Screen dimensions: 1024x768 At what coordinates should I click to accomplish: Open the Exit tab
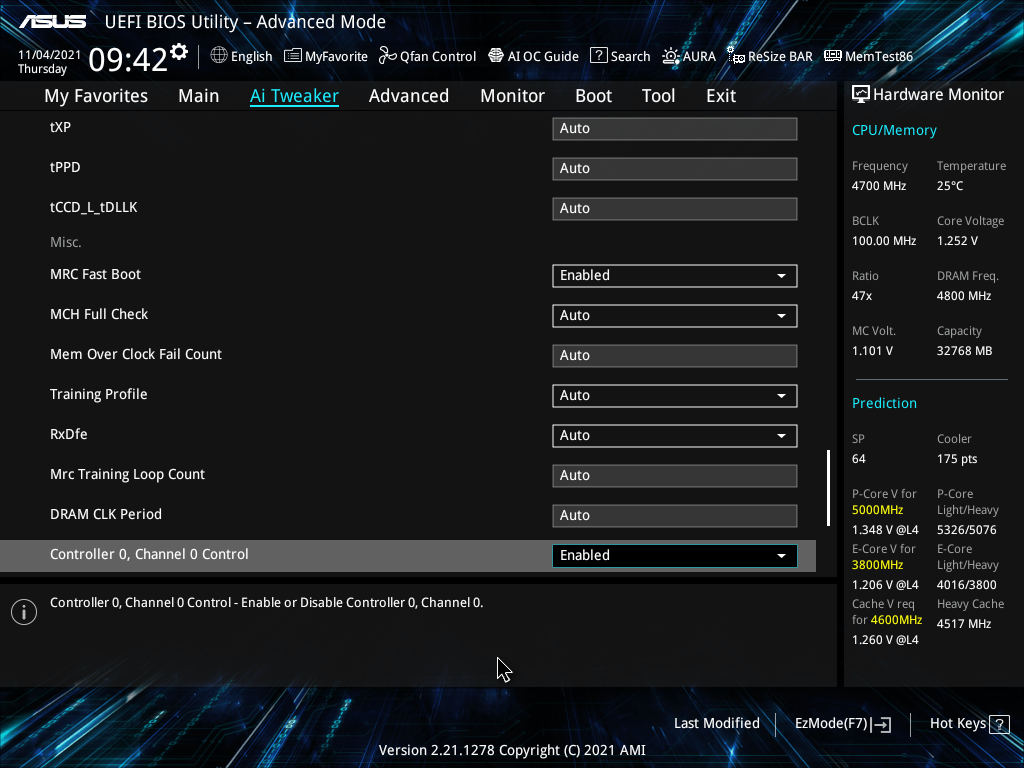point(721,96)
